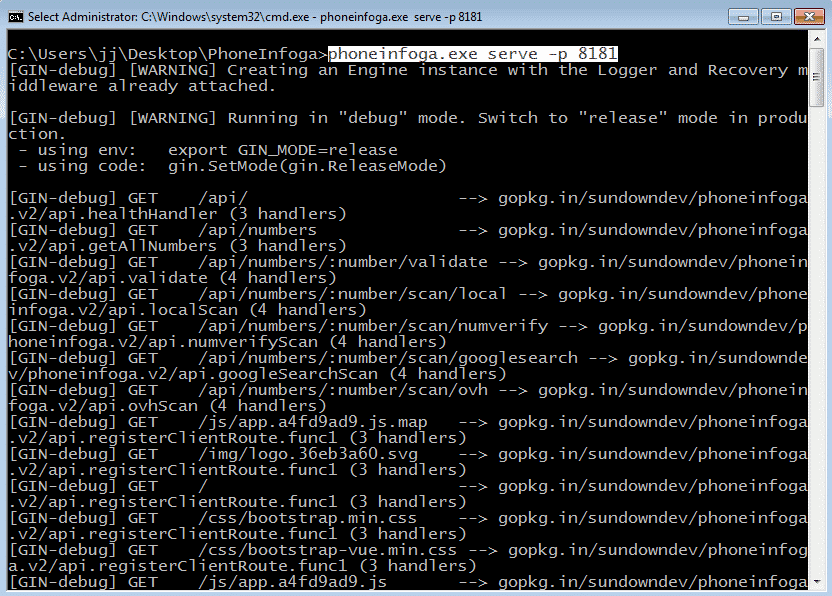Open the cmd.exe system menu icon
Viewport: 832px width, 596px height.
(15, 17)
